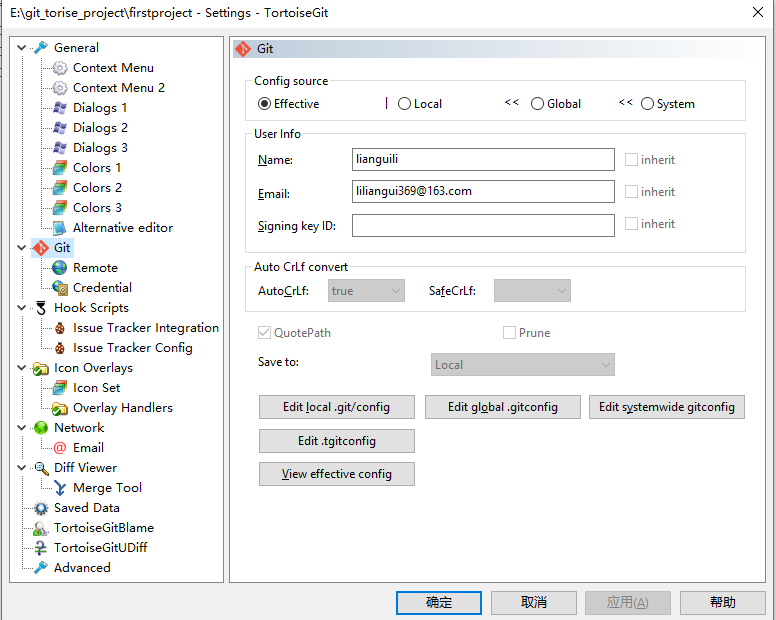Click the Colors 1 palette icon
The height and width of the screenshot is (620, 776).
(60, 168)
